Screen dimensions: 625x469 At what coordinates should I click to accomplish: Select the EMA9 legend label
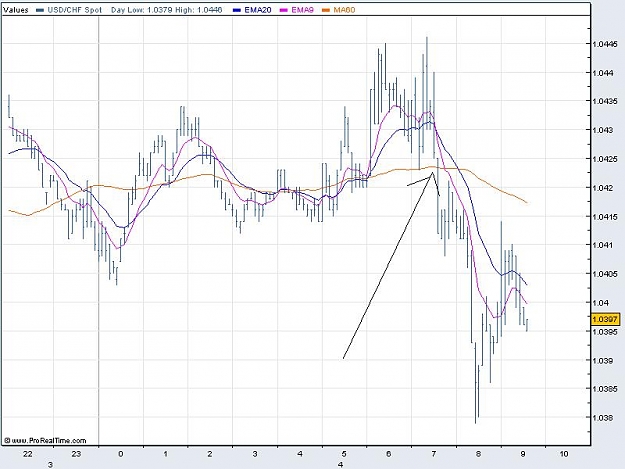tap(303, 10)
